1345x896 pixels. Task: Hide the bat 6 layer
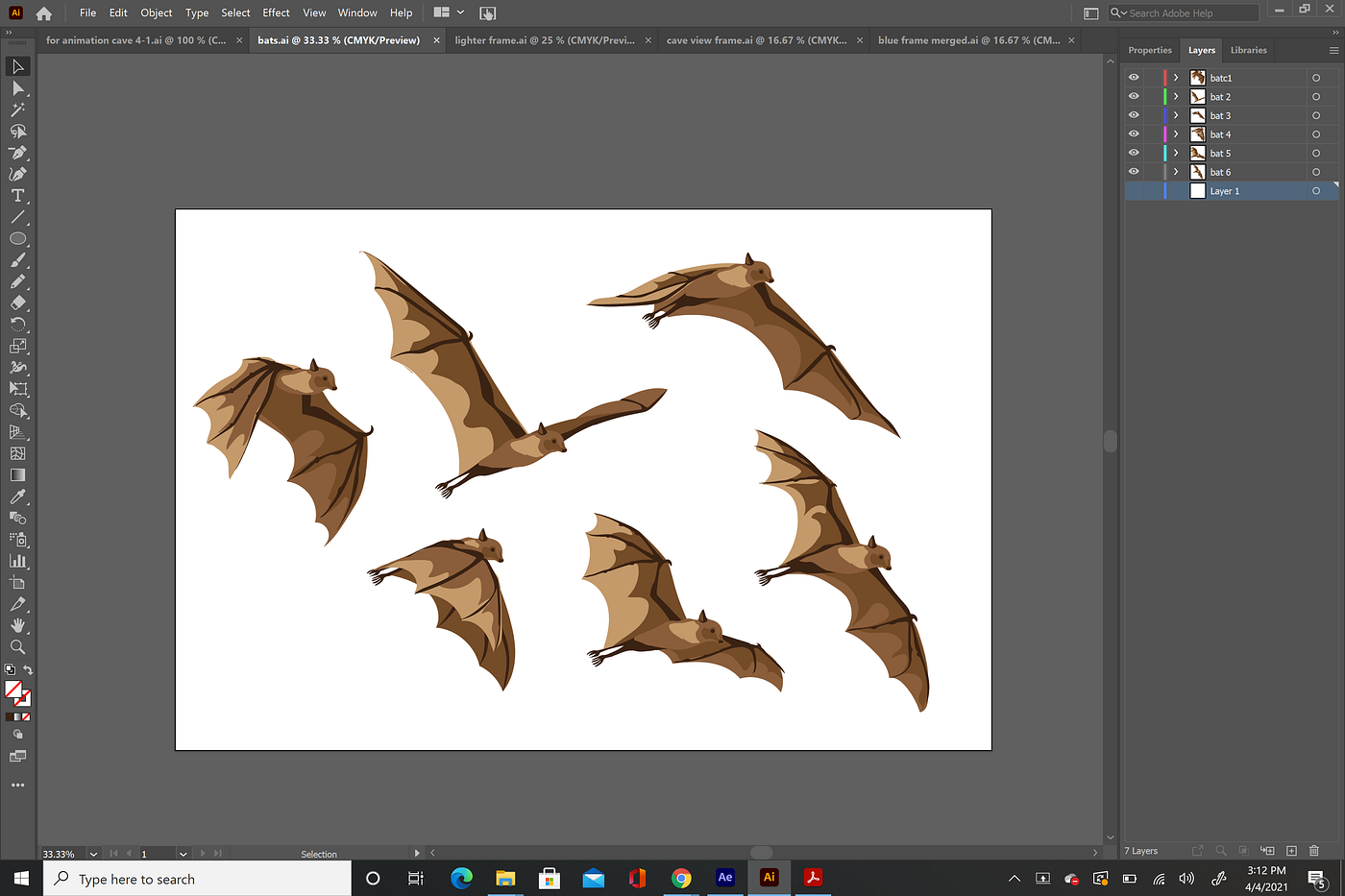coord(1134,172)
